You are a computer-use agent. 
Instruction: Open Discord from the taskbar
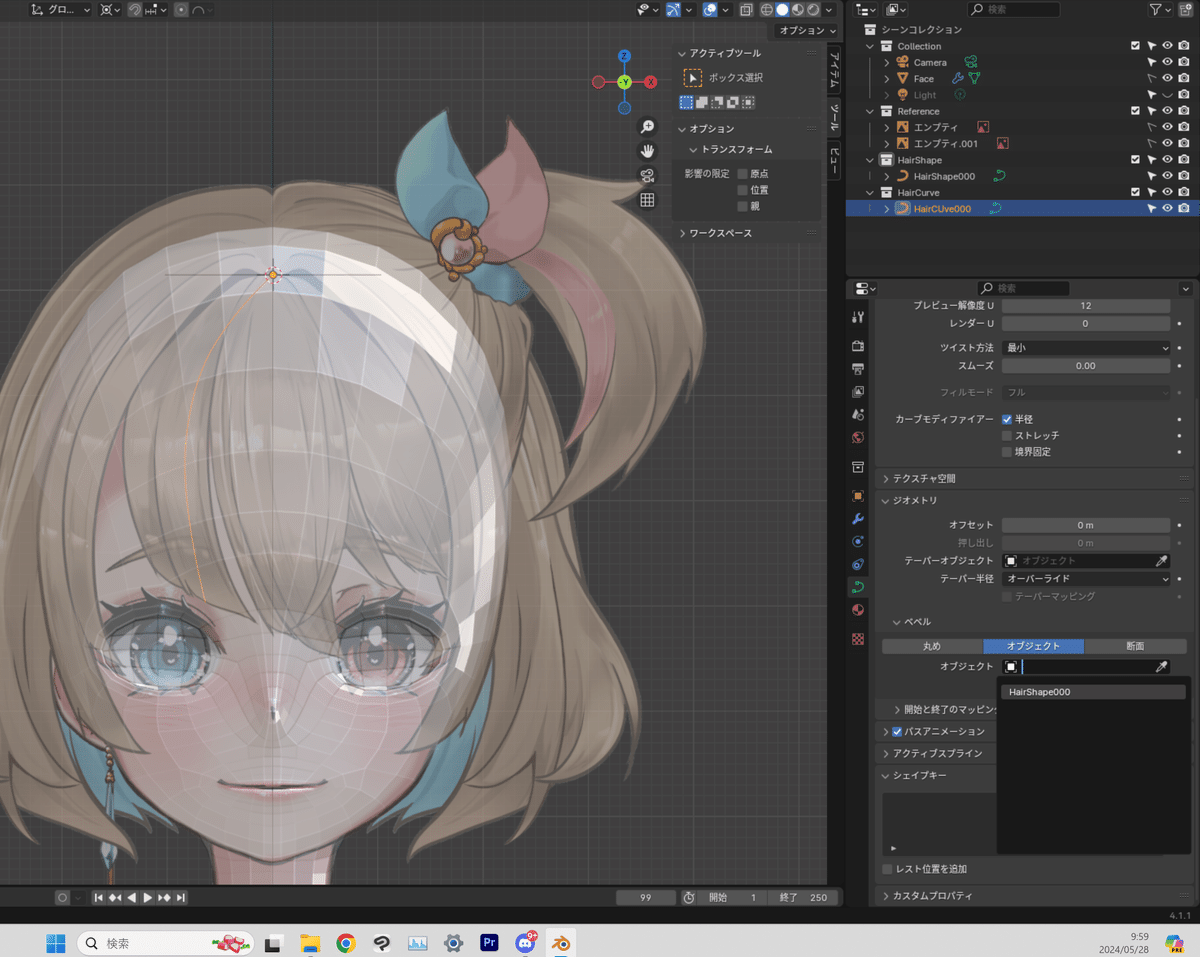point(525,942)
